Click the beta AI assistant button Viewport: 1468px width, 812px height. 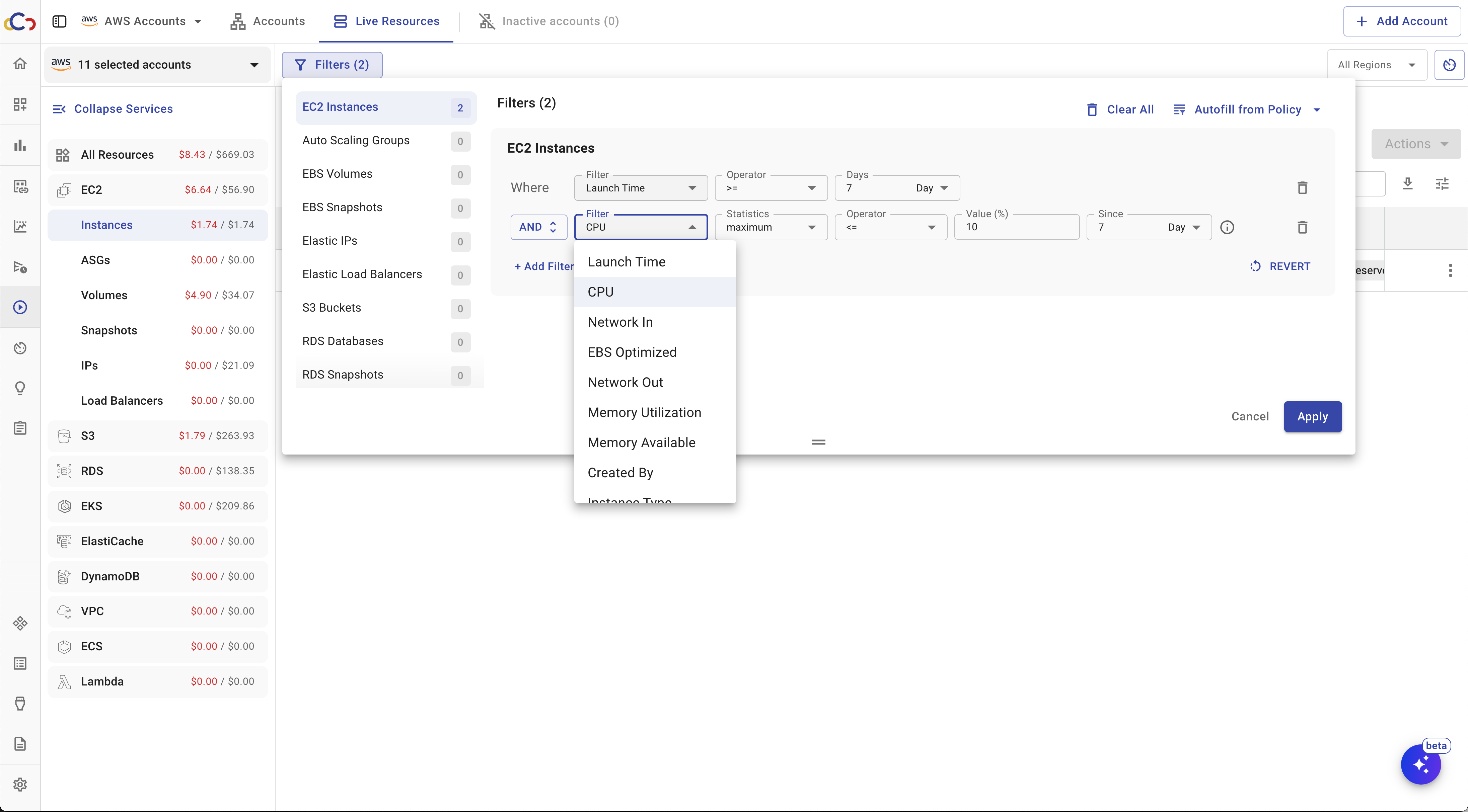pyautogui.click(x=1421, y=764)
